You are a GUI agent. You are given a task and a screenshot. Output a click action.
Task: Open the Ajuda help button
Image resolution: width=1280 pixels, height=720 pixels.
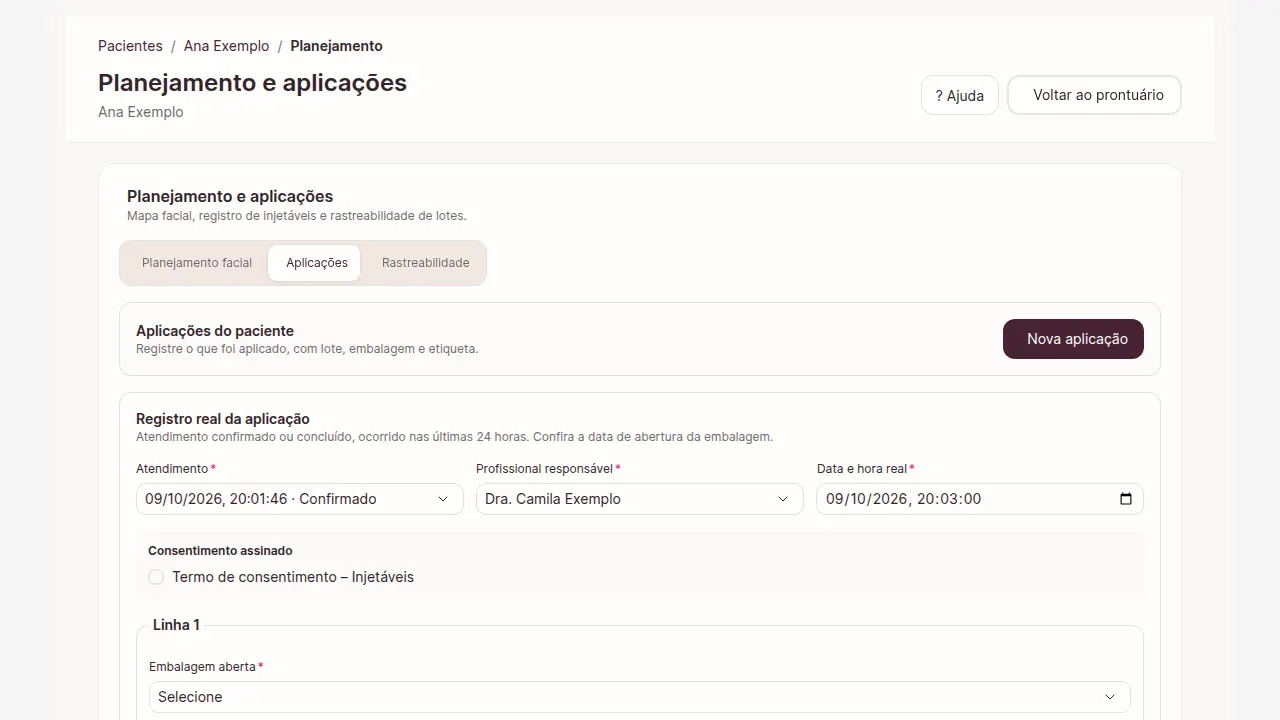pos(960,96)
